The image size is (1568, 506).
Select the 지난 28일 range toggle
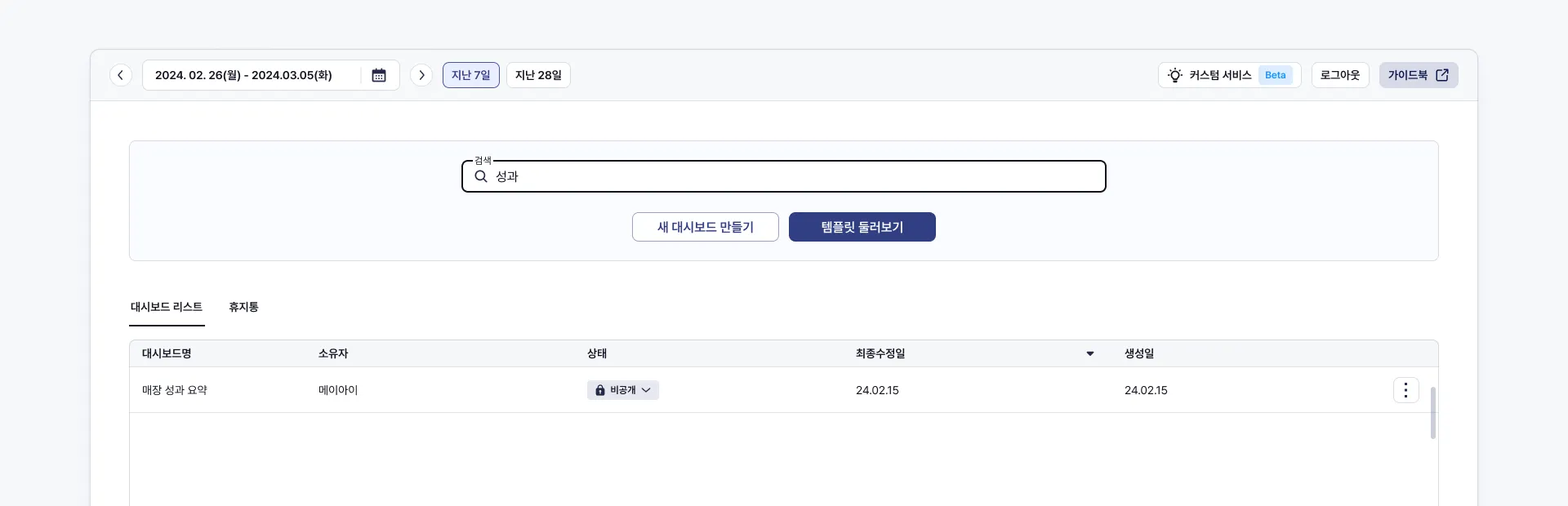click(x=538, y=75)
